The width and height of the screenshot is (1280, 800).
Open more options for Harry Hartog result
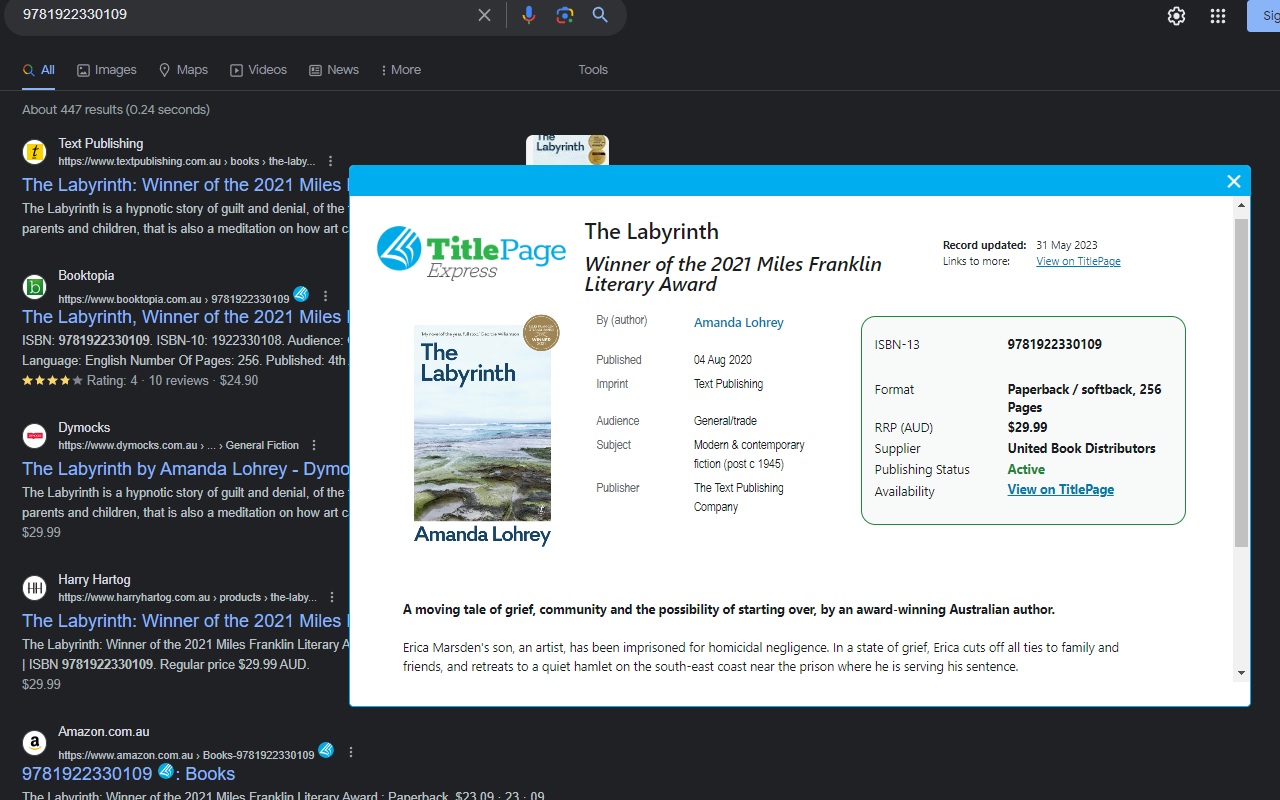point(332,597)
